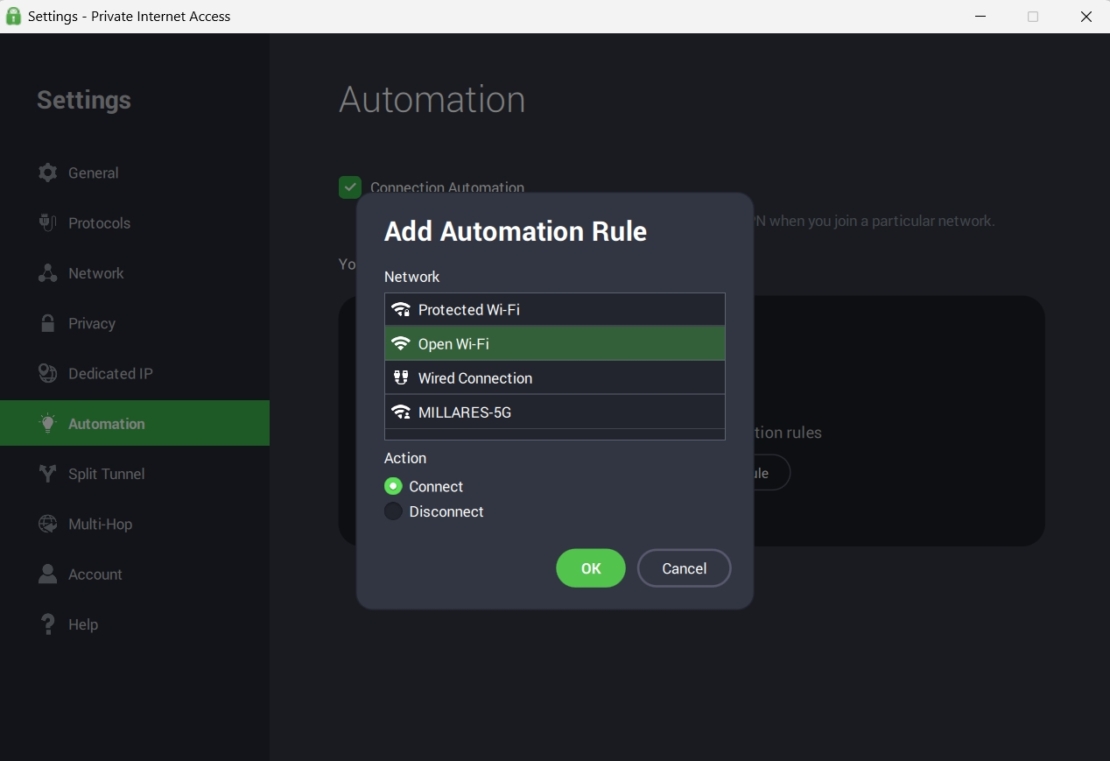The width and height of the screenshot is (1110, 761).
Task: Open the Automation settings tab
Action: [x=134, y=423]
